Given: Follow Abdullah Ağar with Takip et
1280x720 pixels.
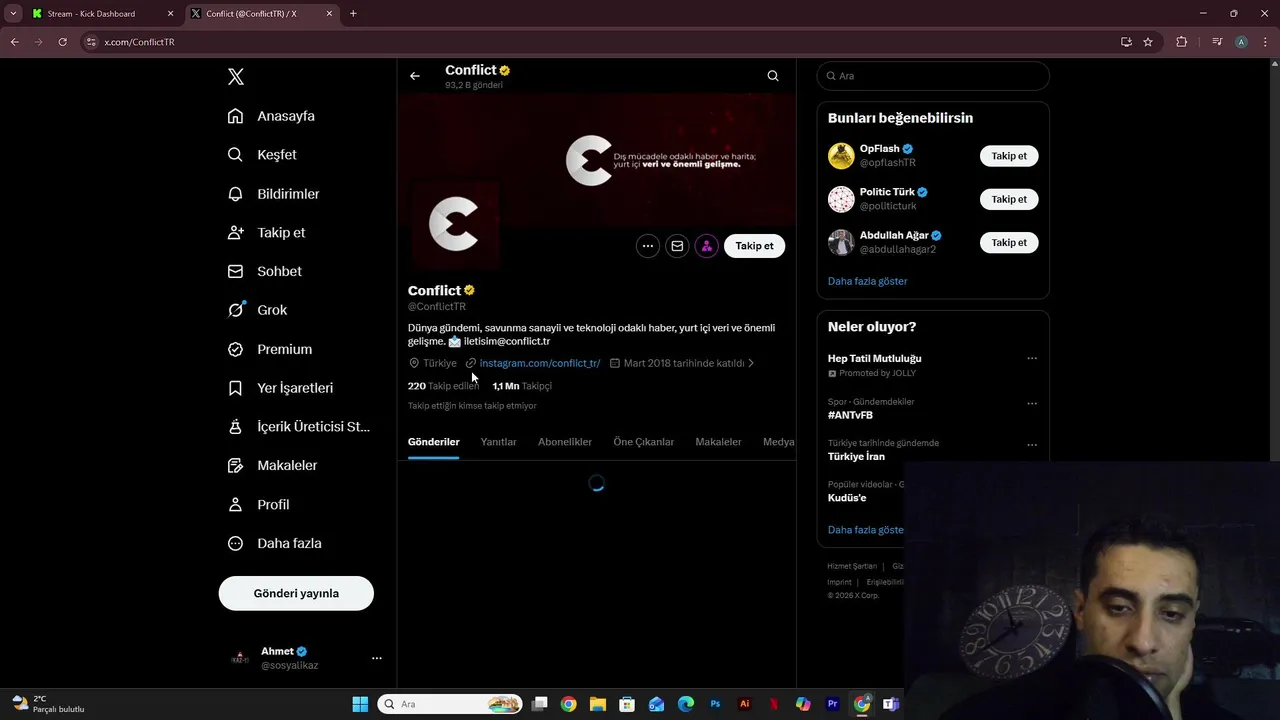Looking at the screenshot, I should (1009, 242).
